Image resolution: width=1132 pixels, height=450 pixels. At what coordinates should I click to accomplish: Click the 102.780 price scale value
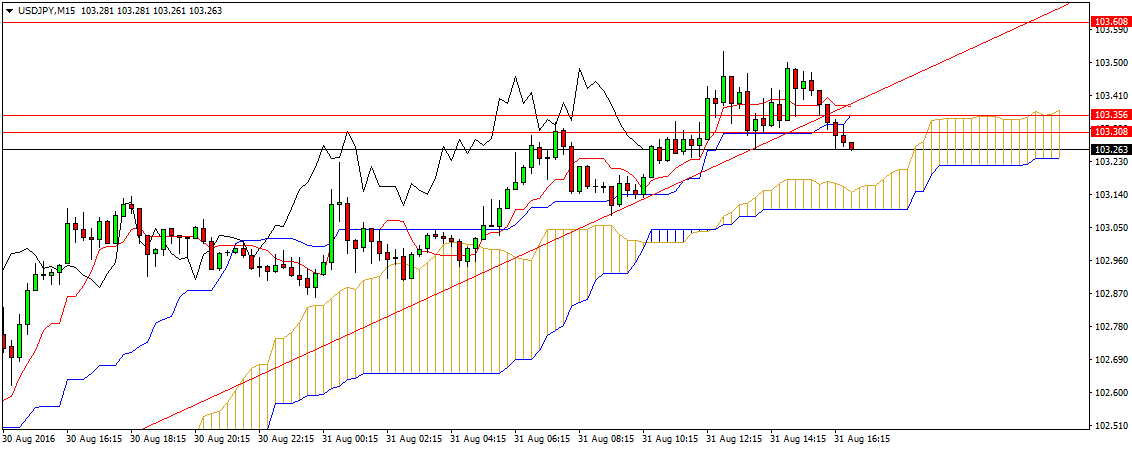point(1111,327)
